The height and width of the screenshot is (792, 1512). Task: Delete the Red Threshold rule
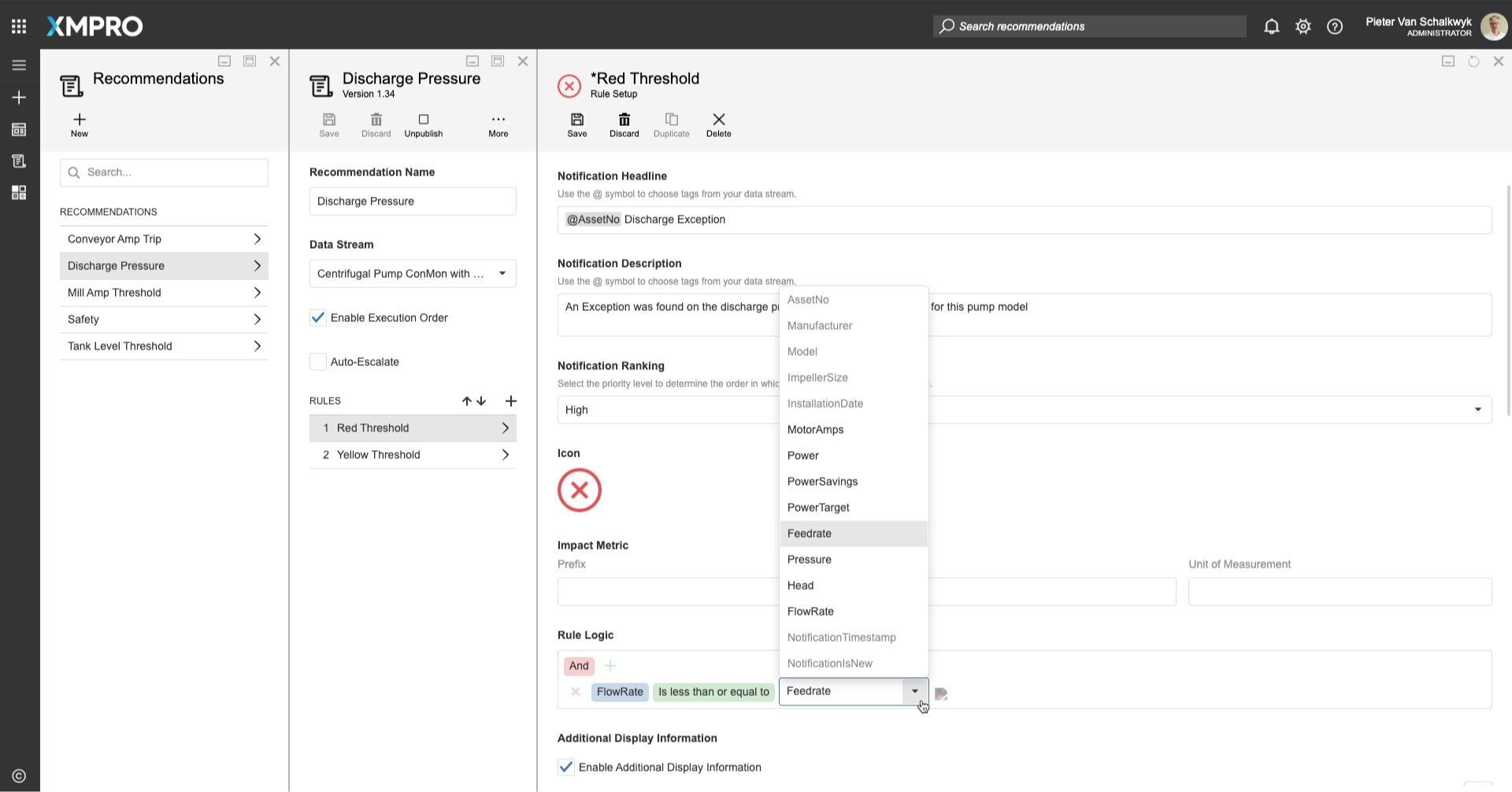718,124
